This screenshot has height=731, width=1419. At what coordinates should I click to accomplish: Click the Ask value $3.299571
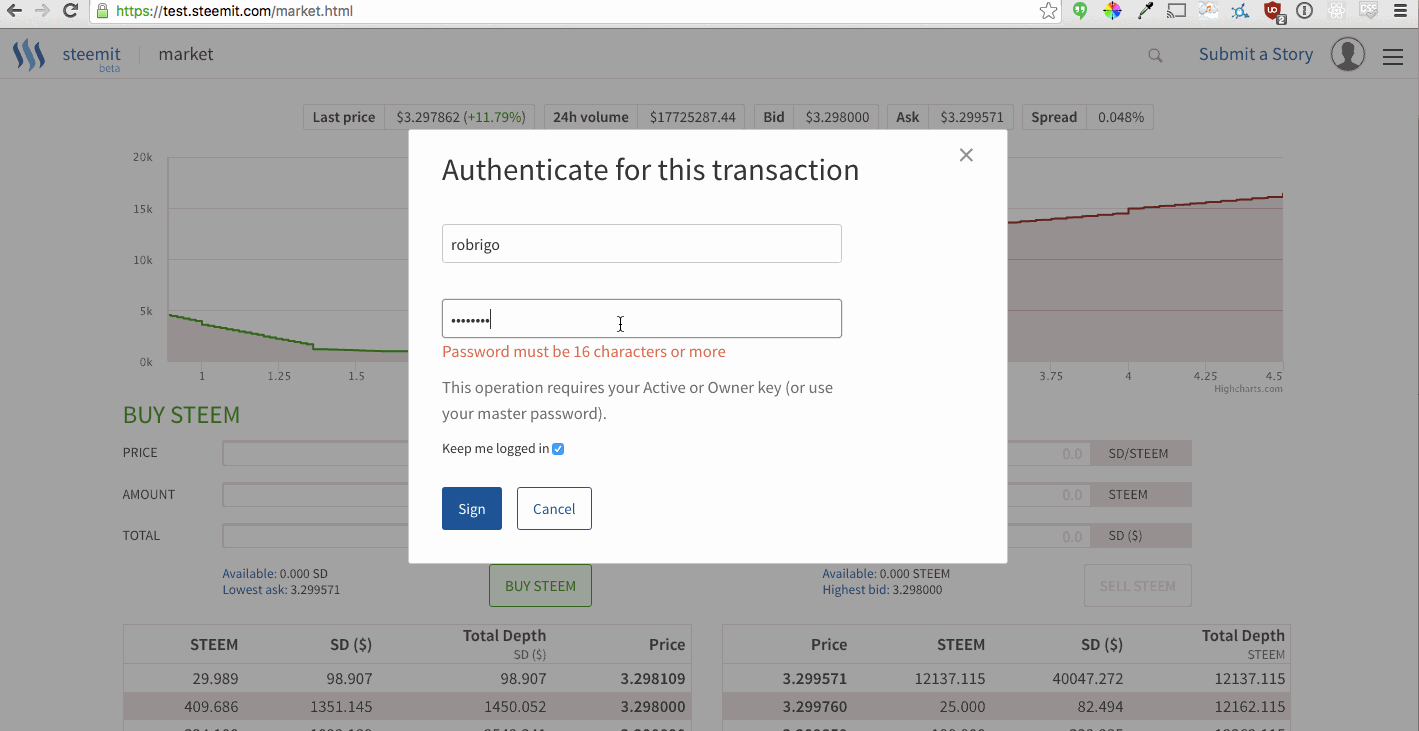tap(971, 117)
